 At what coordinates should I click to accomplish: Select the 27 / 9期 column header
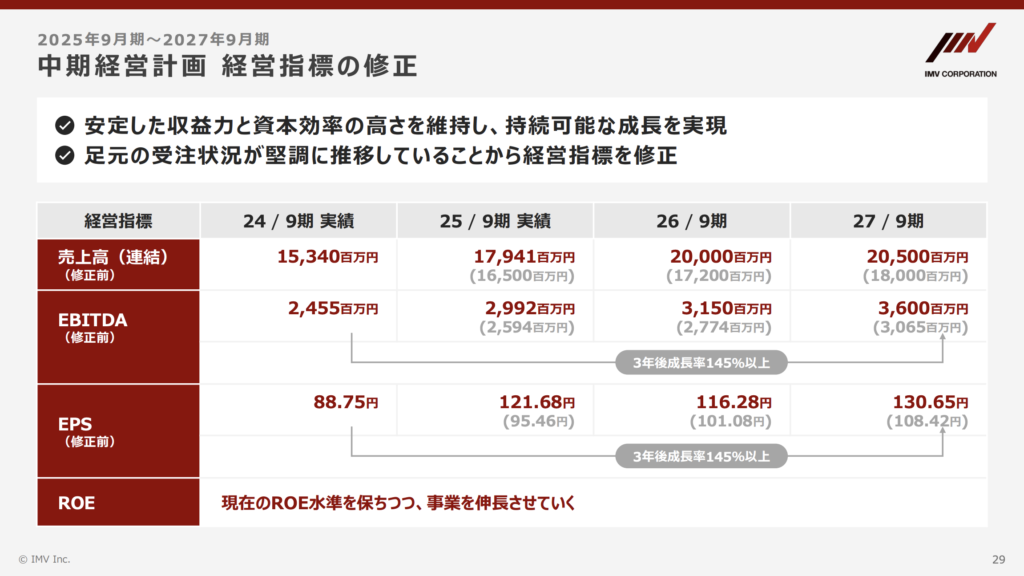[888, 221]
